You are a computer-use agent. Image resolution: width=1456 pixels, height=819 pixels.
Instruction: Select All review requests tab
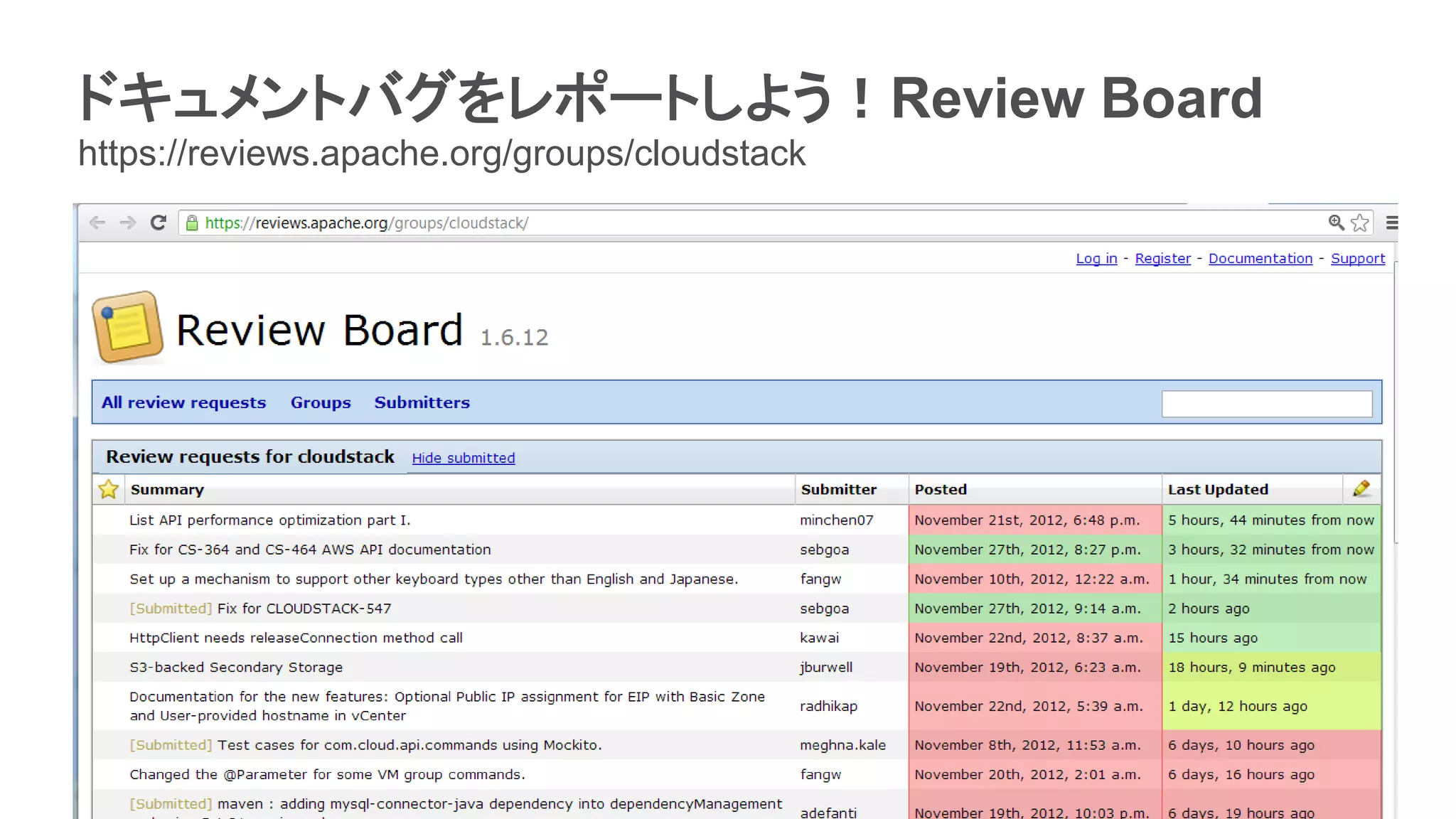pos(184,402)
